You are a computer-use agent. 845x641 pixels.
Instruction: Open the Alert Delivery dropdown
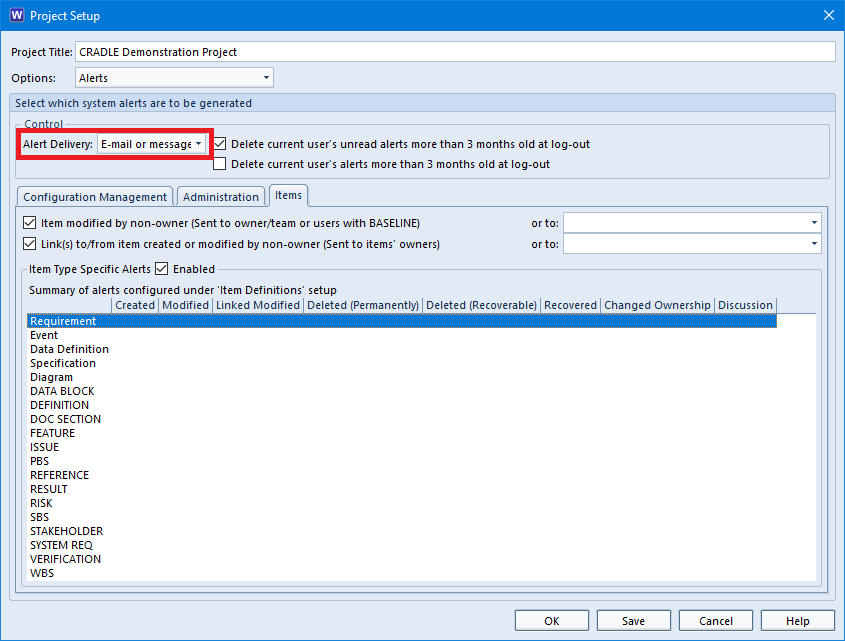click(151, 144)
